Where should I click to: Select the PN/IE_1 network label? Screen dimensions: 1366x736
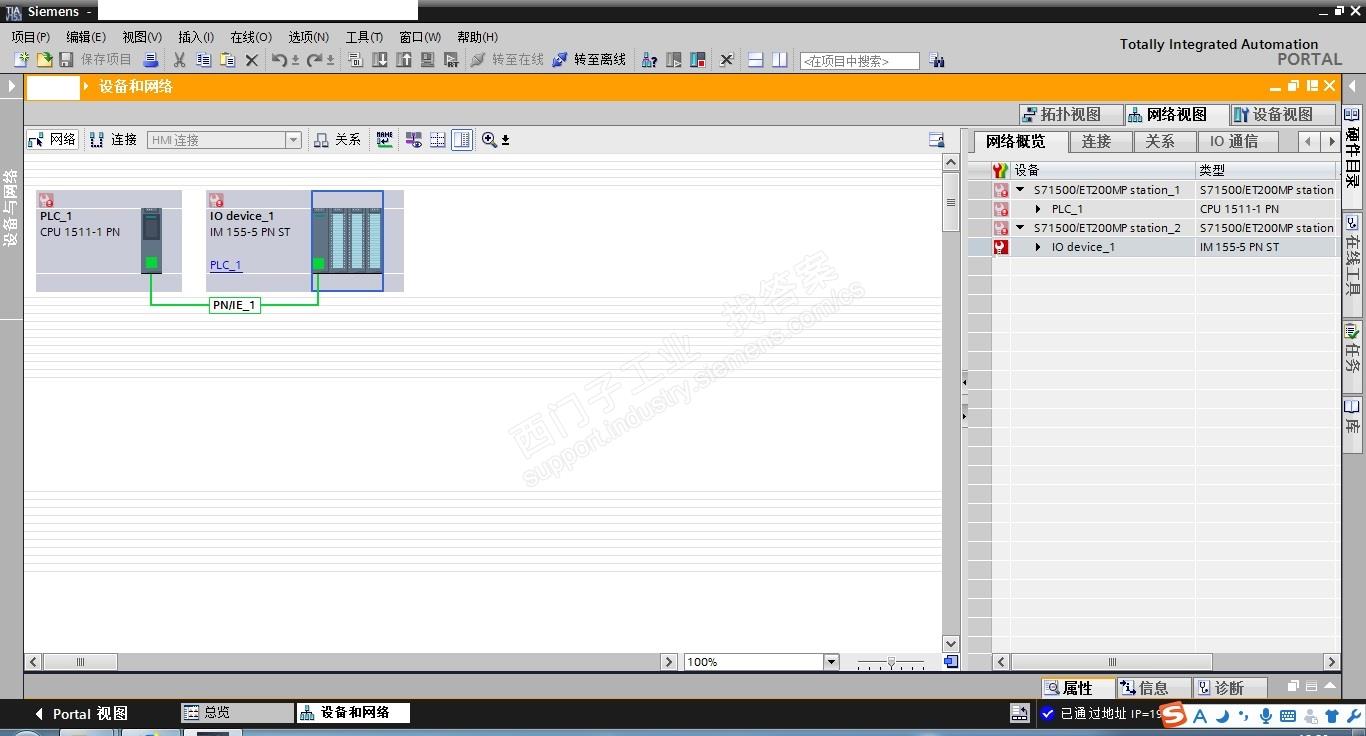pos(234,305)
